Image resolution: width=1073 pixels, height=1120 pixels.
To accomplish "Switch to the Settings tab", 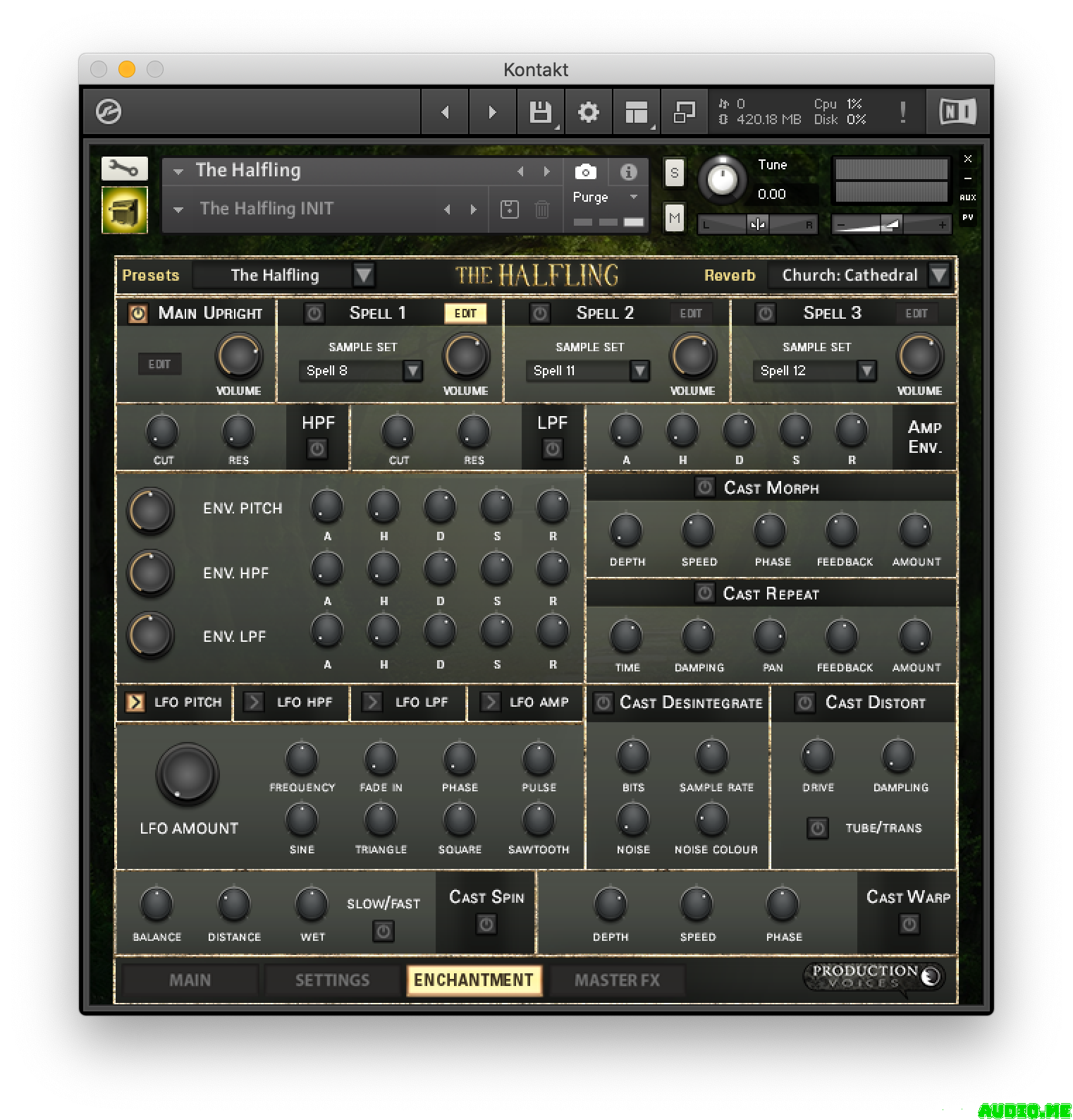I will tap(332, 980).
